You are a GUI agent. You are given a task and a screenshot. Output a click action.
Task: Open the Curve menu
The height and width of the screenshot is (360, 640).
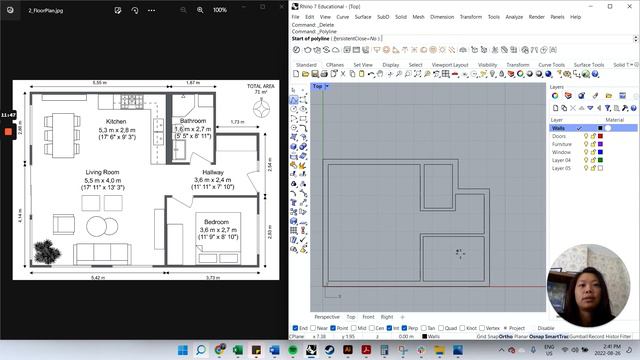(x=342, y=17)
